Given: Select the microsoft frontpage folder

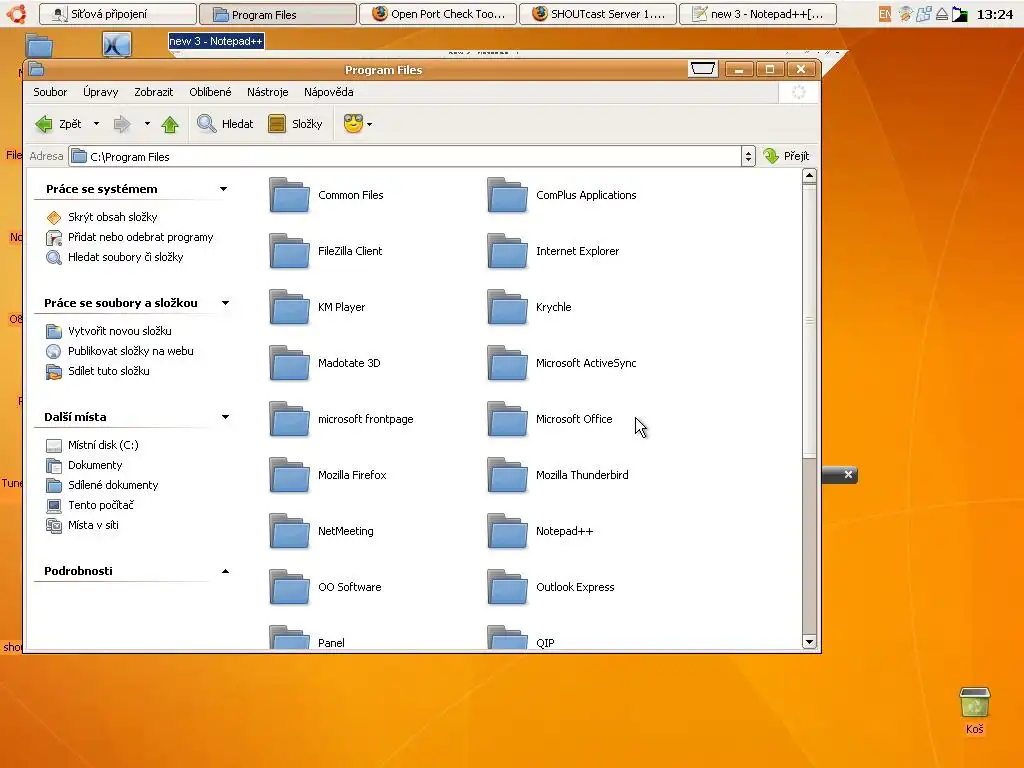Looking at the screenshot, I should [342, 419].
